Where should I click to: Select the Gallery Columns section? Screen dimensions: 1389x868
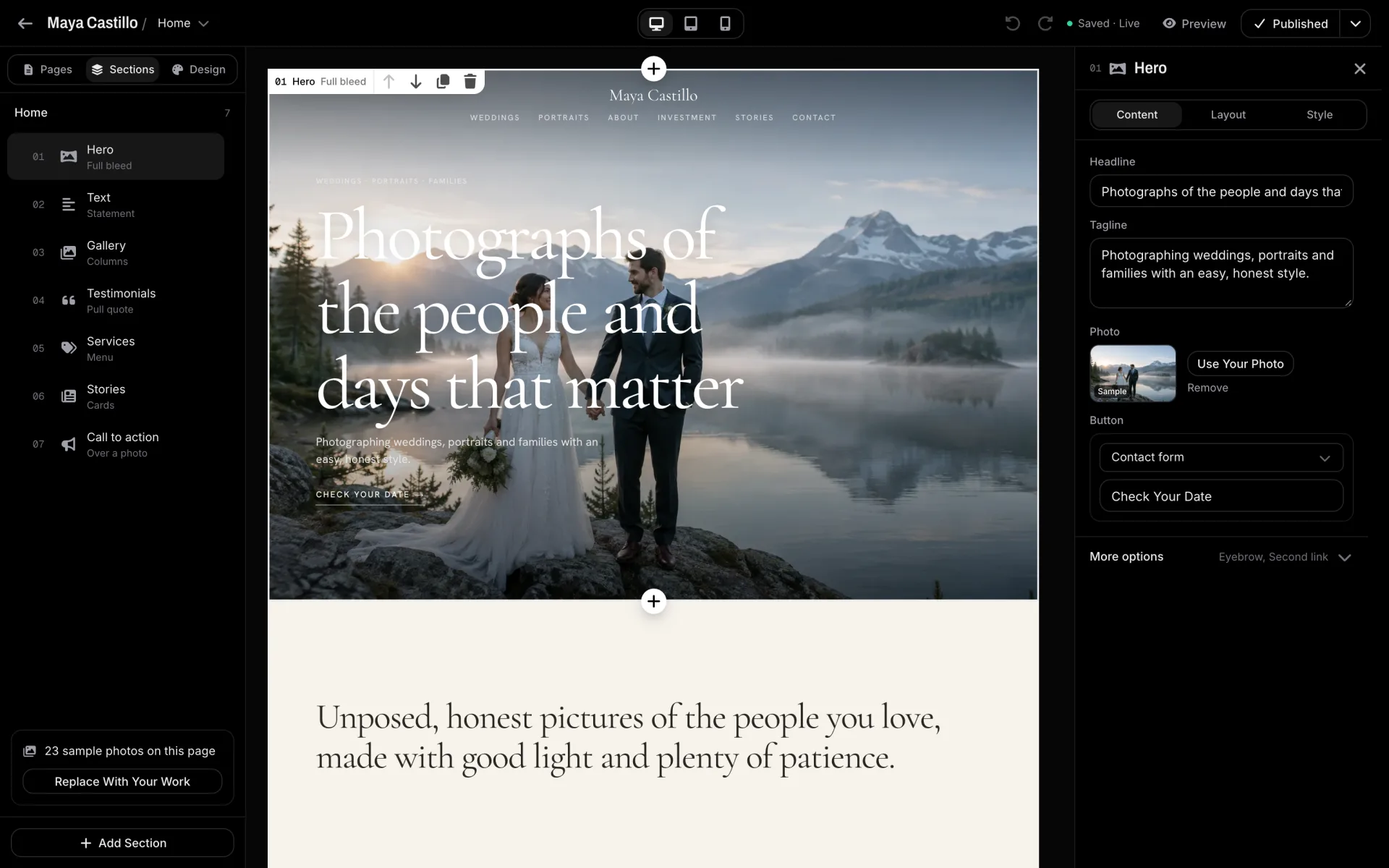(x=116, y=252)
